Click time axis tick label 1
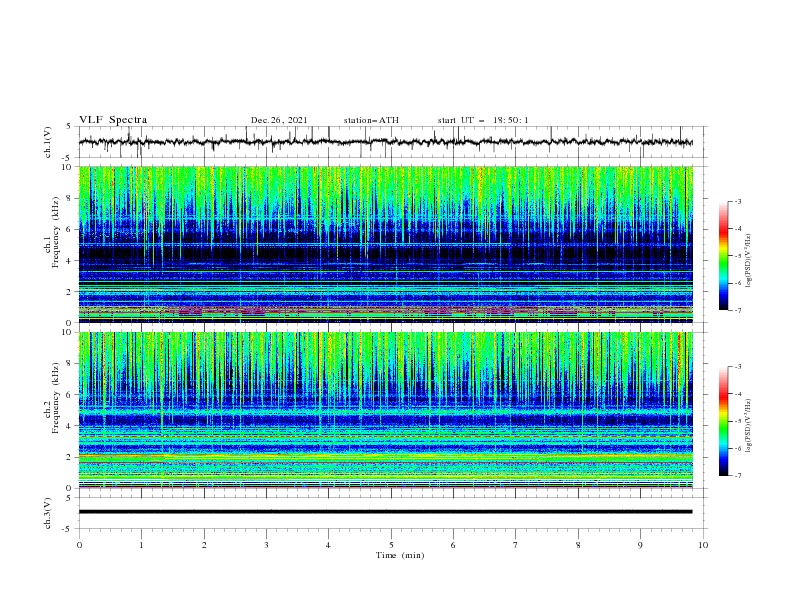Viewport: 792px width, 612px height. coord(141,545)
